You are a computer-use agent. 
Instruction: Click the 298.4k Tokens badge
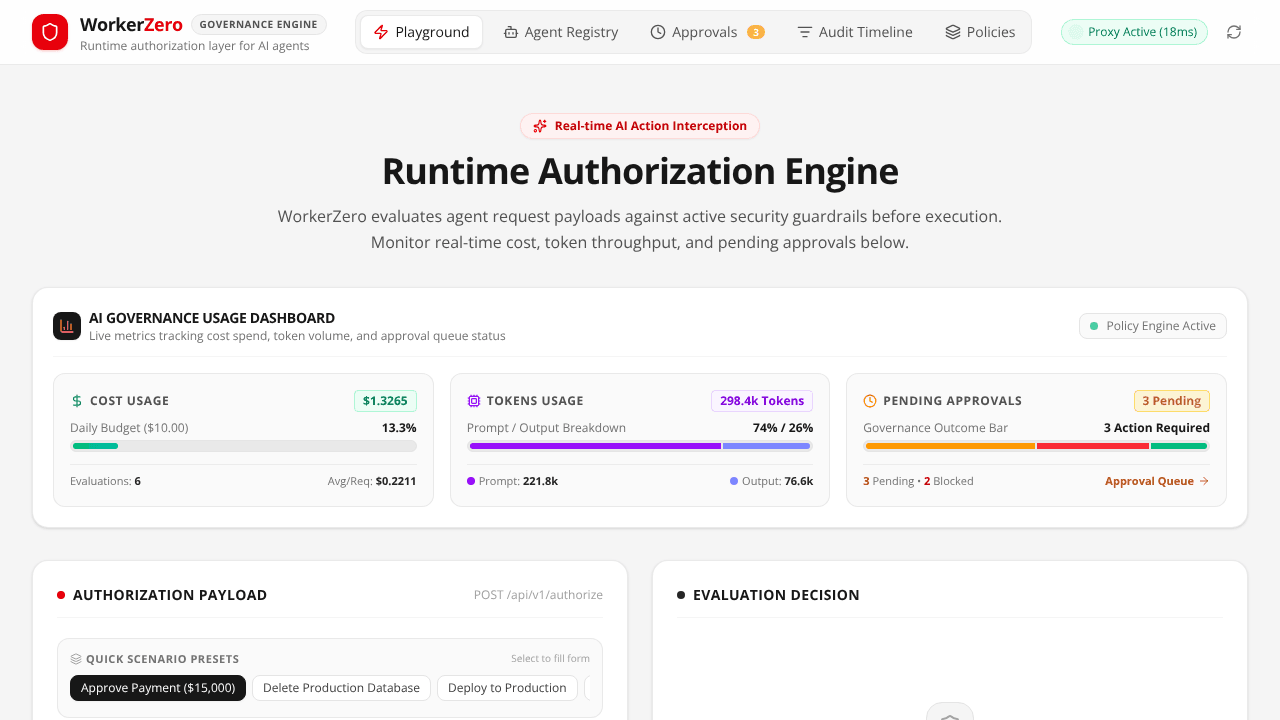pos(762,401)
